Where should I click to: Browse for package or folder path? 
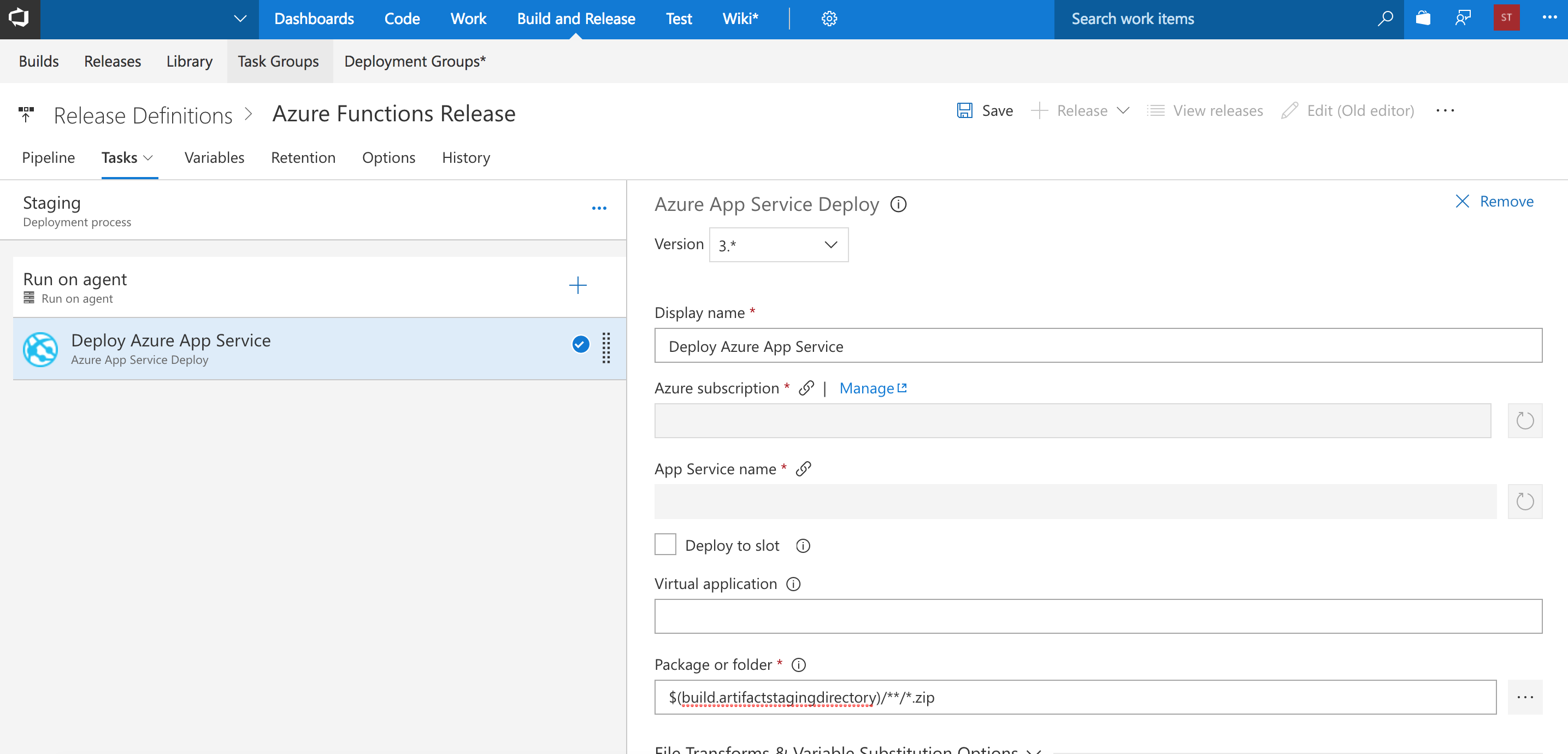[1524, 697]
